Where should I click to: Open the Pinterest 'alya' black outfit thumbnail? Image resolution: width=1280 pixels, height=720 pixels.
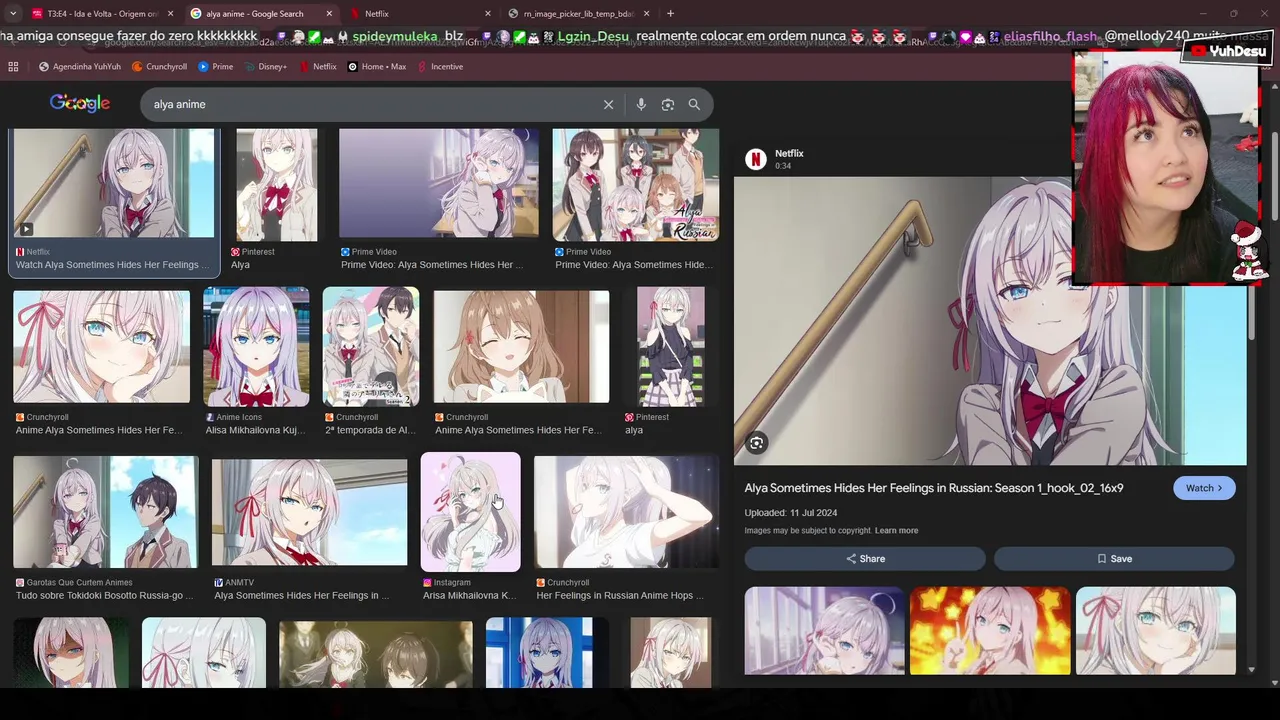pyautogui.click(x=671, y=347)
